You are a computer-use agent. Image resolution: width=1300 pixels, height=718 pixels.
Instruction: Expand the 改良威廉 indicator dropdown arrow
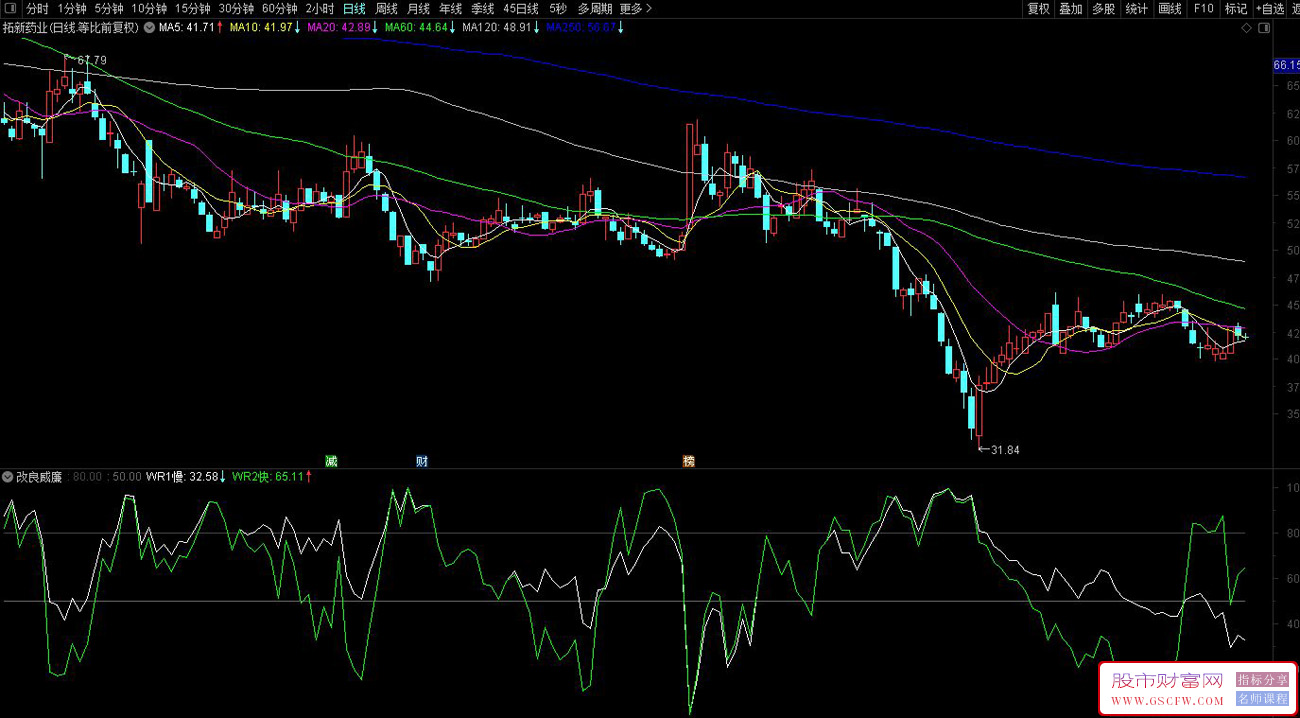coord(9,477)
